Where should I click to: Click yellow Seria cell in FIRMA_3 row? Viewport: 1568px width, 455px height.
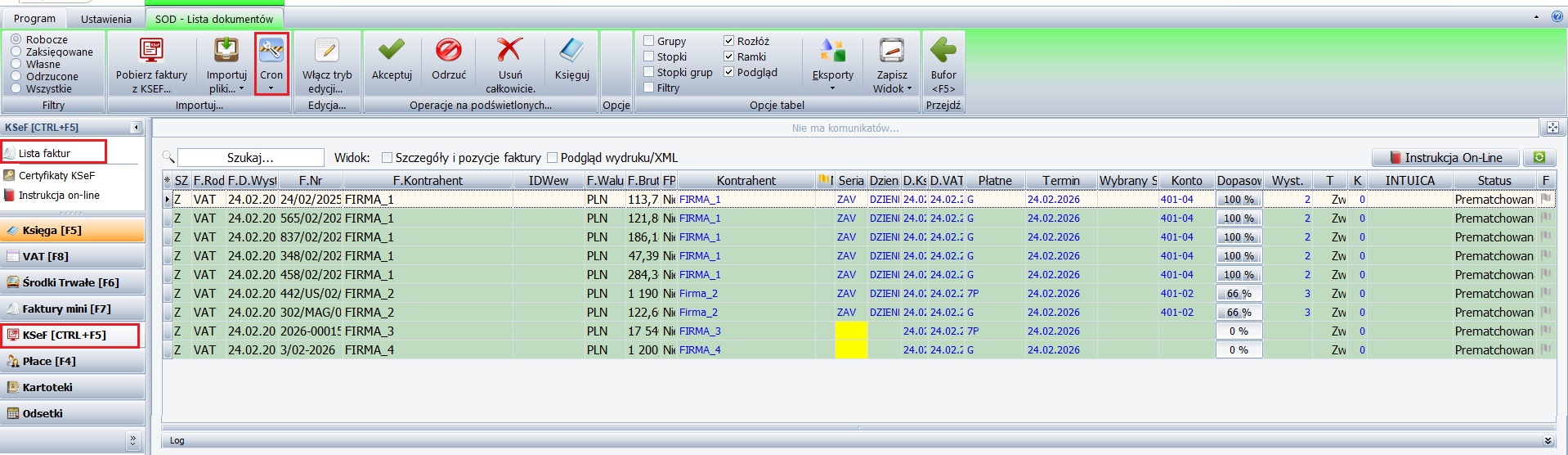(x=851, y=331)
